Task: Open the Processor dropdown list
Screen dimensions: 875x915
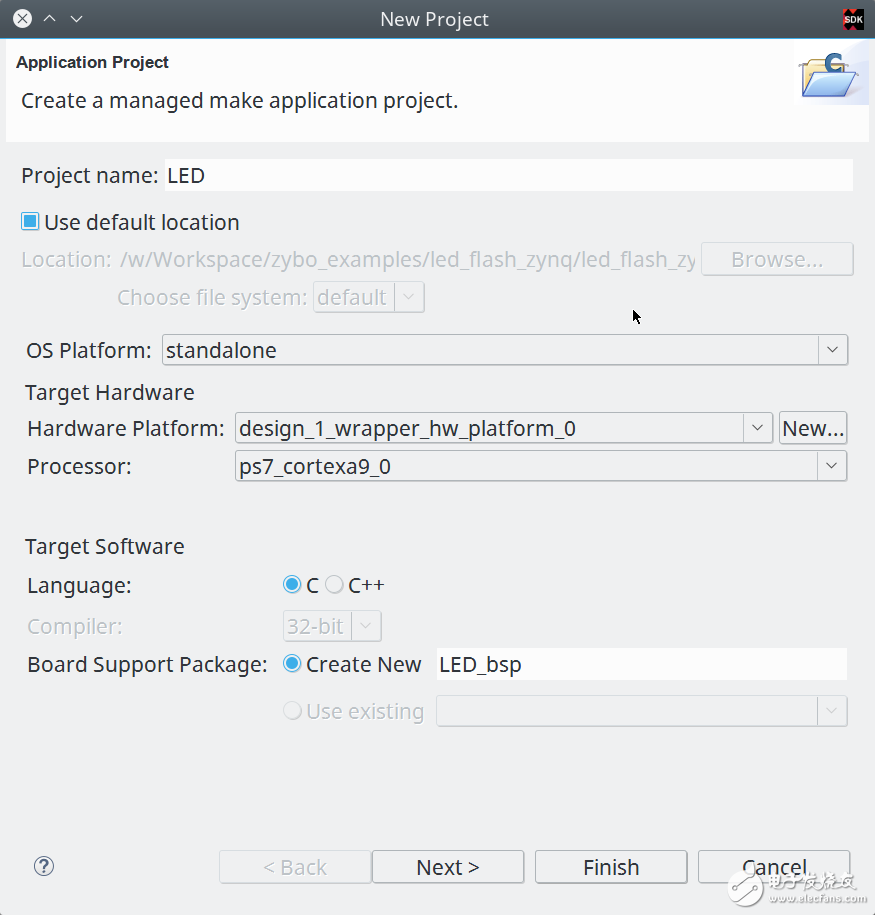Action: (832, 466)
